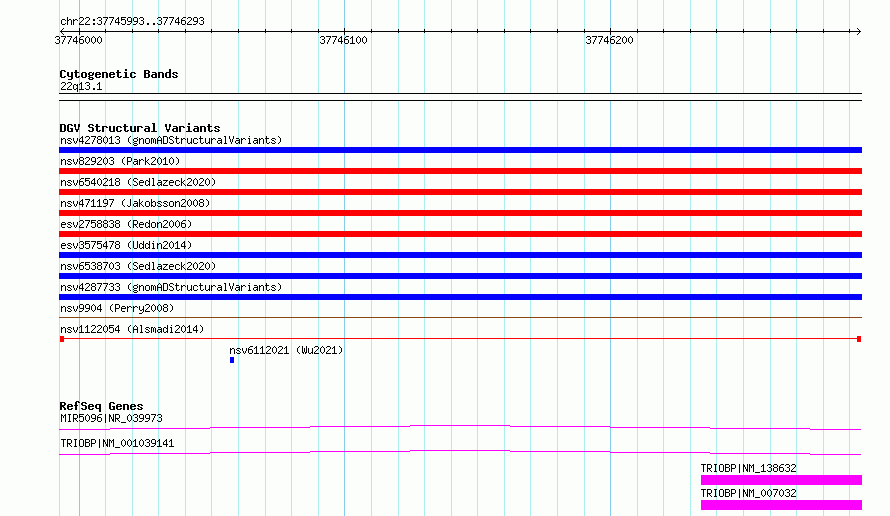Click the MIR5096 magenta intron line
The height and width of the screenshot is (516, 890).
460,427
